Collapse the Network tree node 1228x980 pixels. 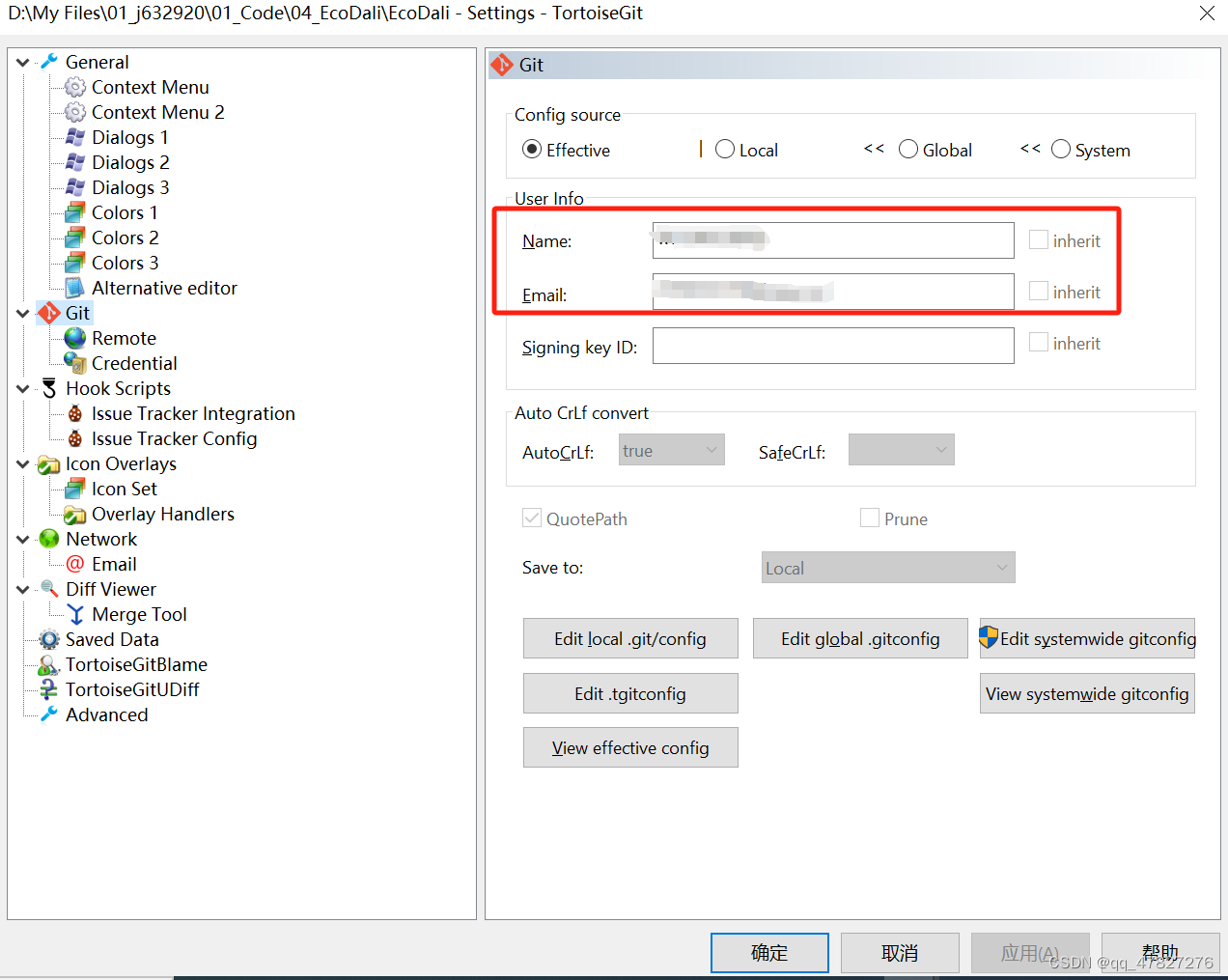click(23, 539)
